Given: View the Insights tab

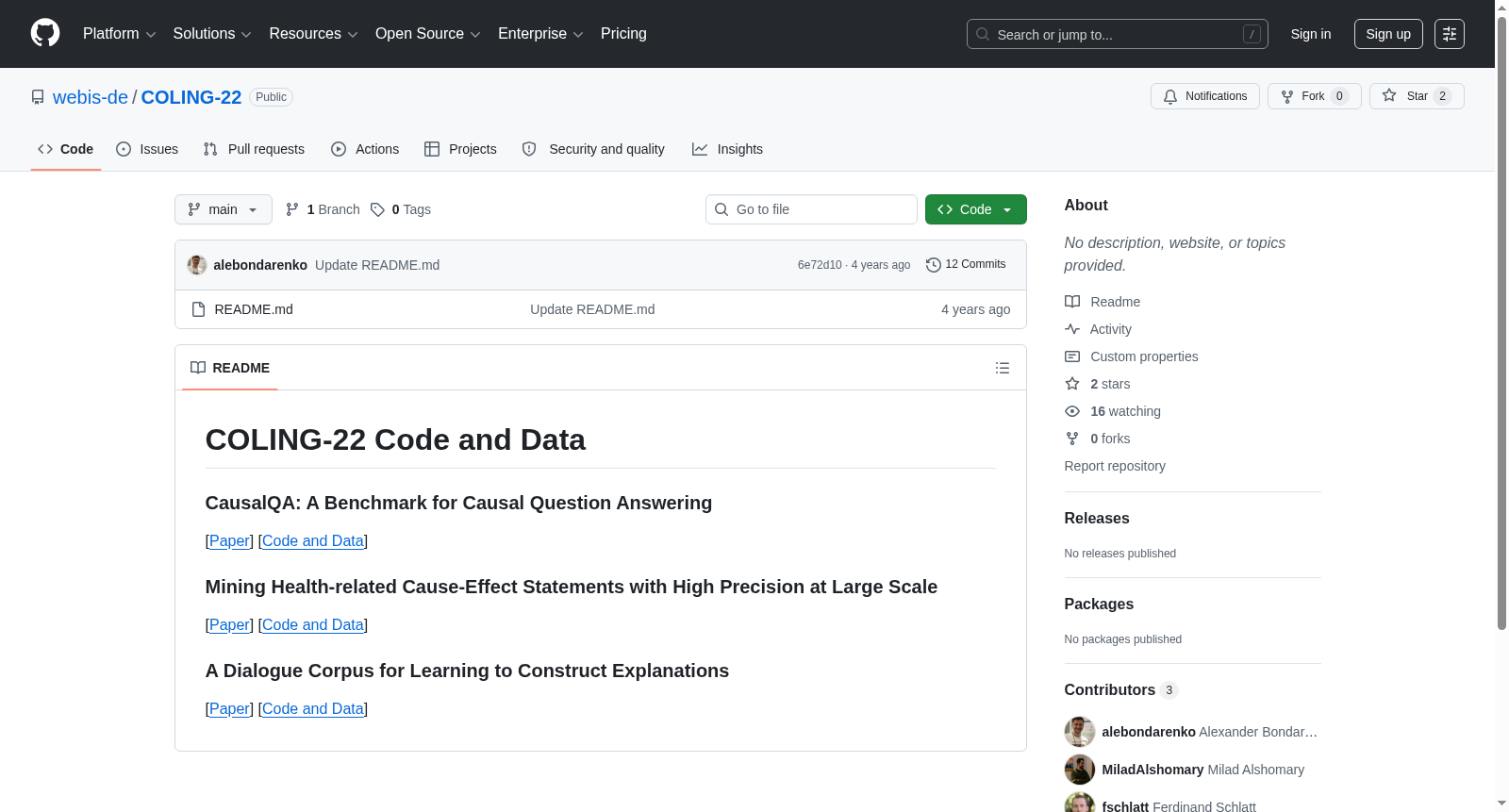Looking at the screenshot, I should coord(727,149).
